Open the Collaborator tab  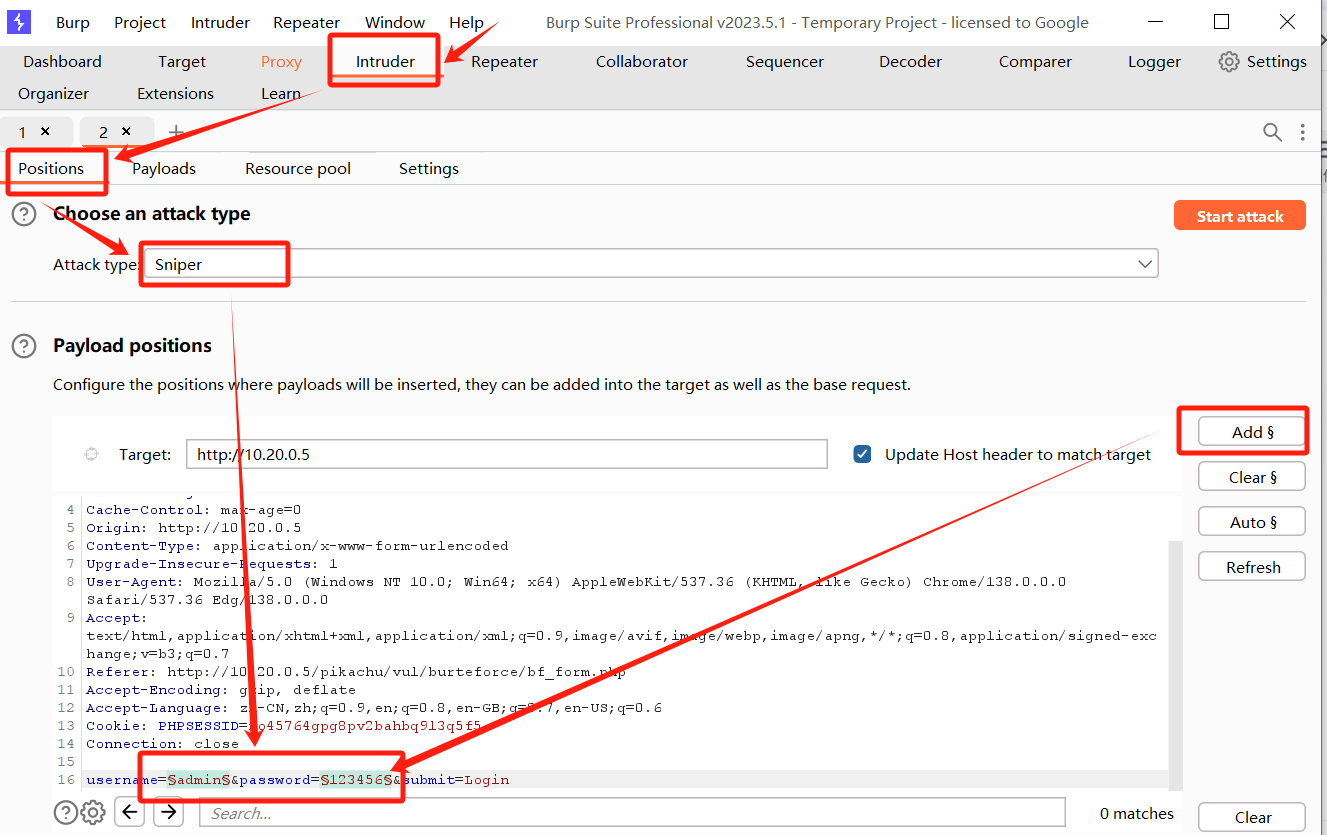642,62
